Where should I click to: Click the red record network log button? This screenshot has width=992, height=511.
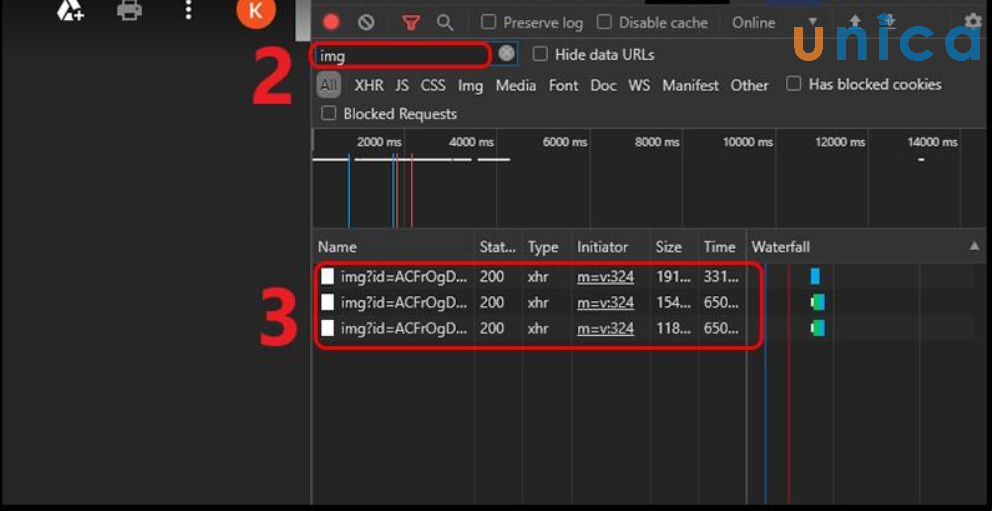point(331,23)
